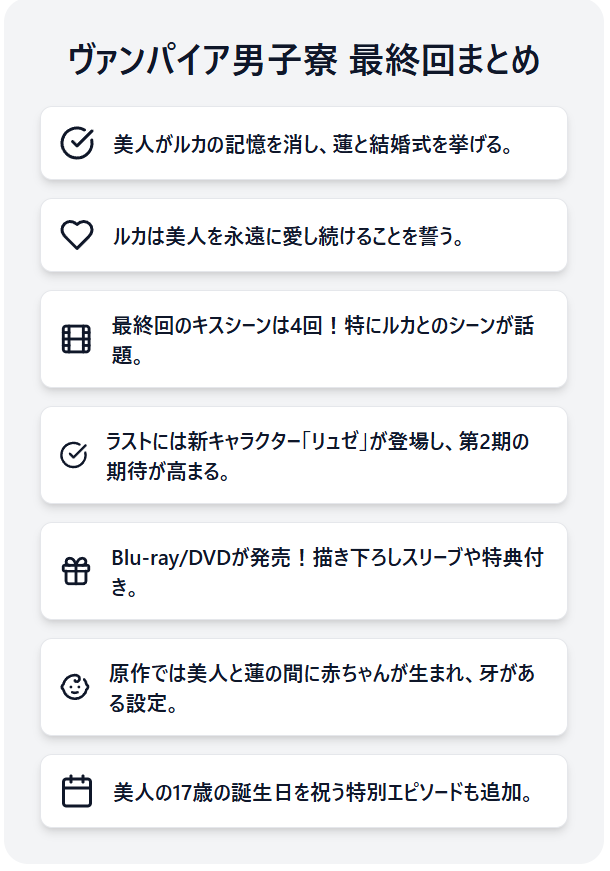Click the card mentioning 新キャラクター「リュゼ」
This screenshot has width=610, height=871.
click(x=304, y=455)
